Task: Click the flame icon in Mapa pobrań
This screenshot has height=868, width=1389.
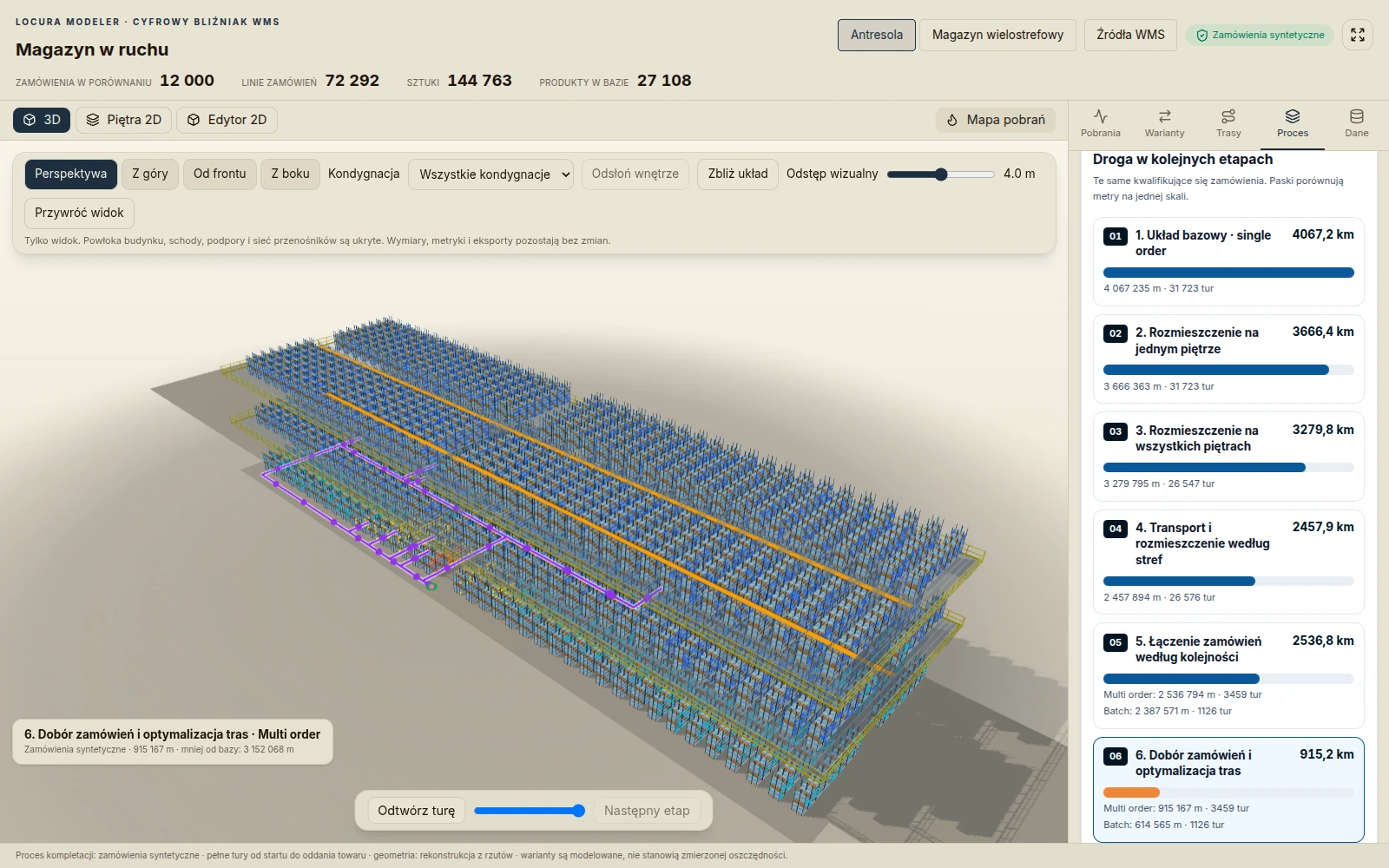Action: pos(952,120)
